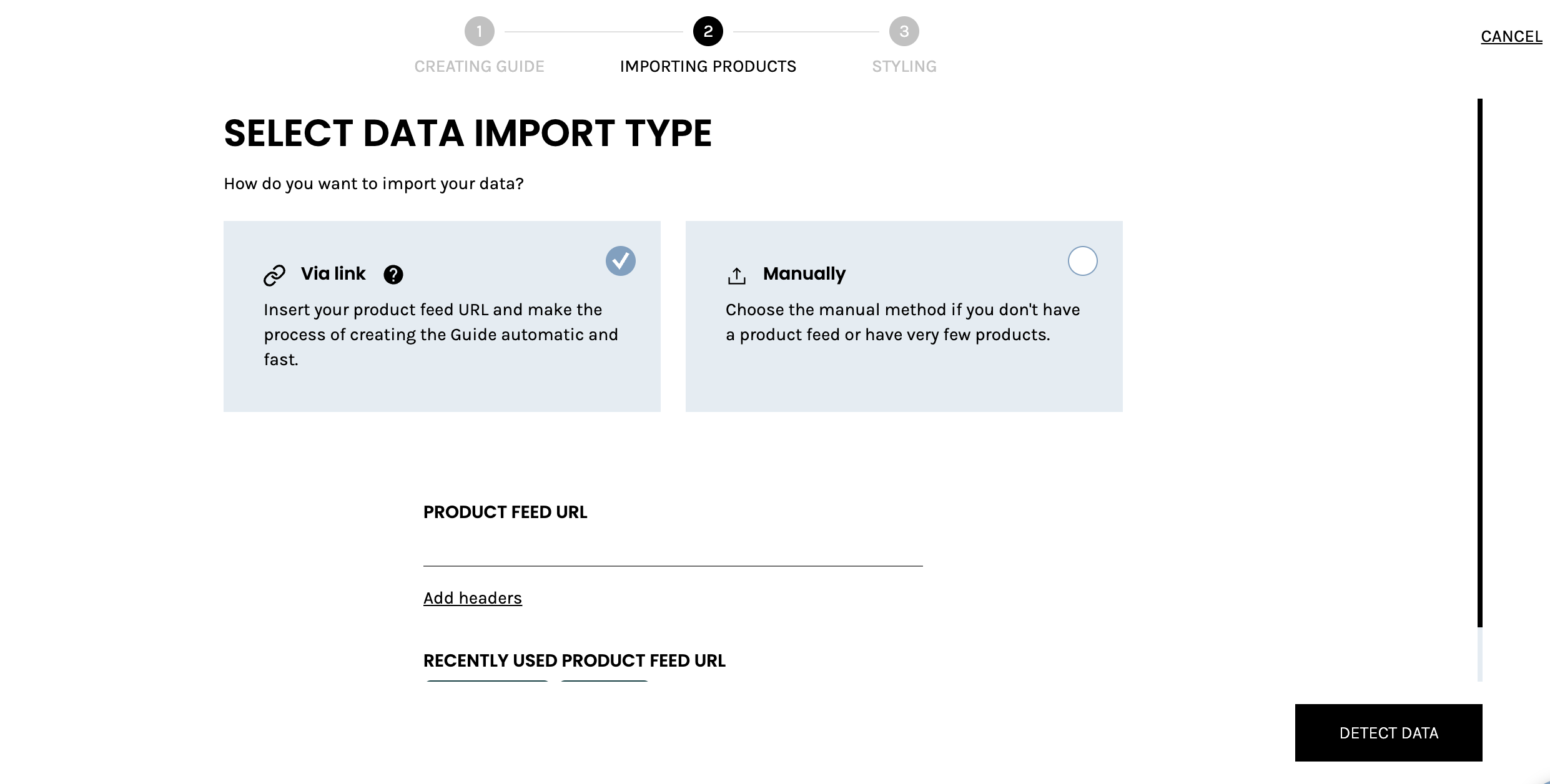1550x784 pixels.
Task: Click the Via link chain icon
Action: 275,274
